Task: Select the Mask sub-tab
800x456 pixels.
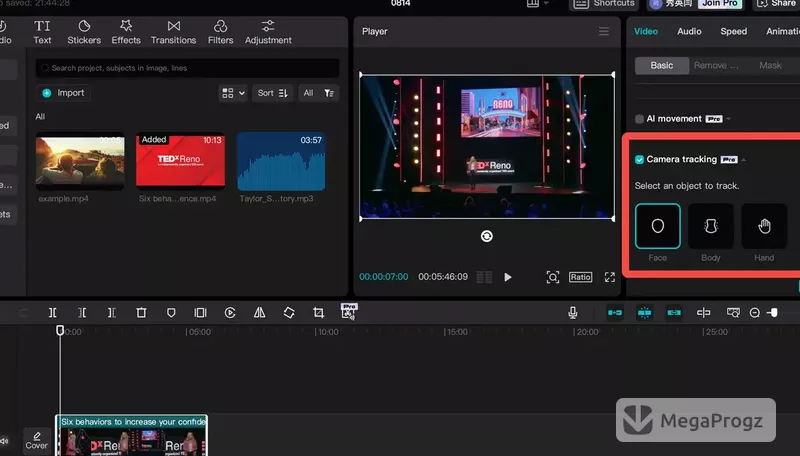Action: [770, 65]
